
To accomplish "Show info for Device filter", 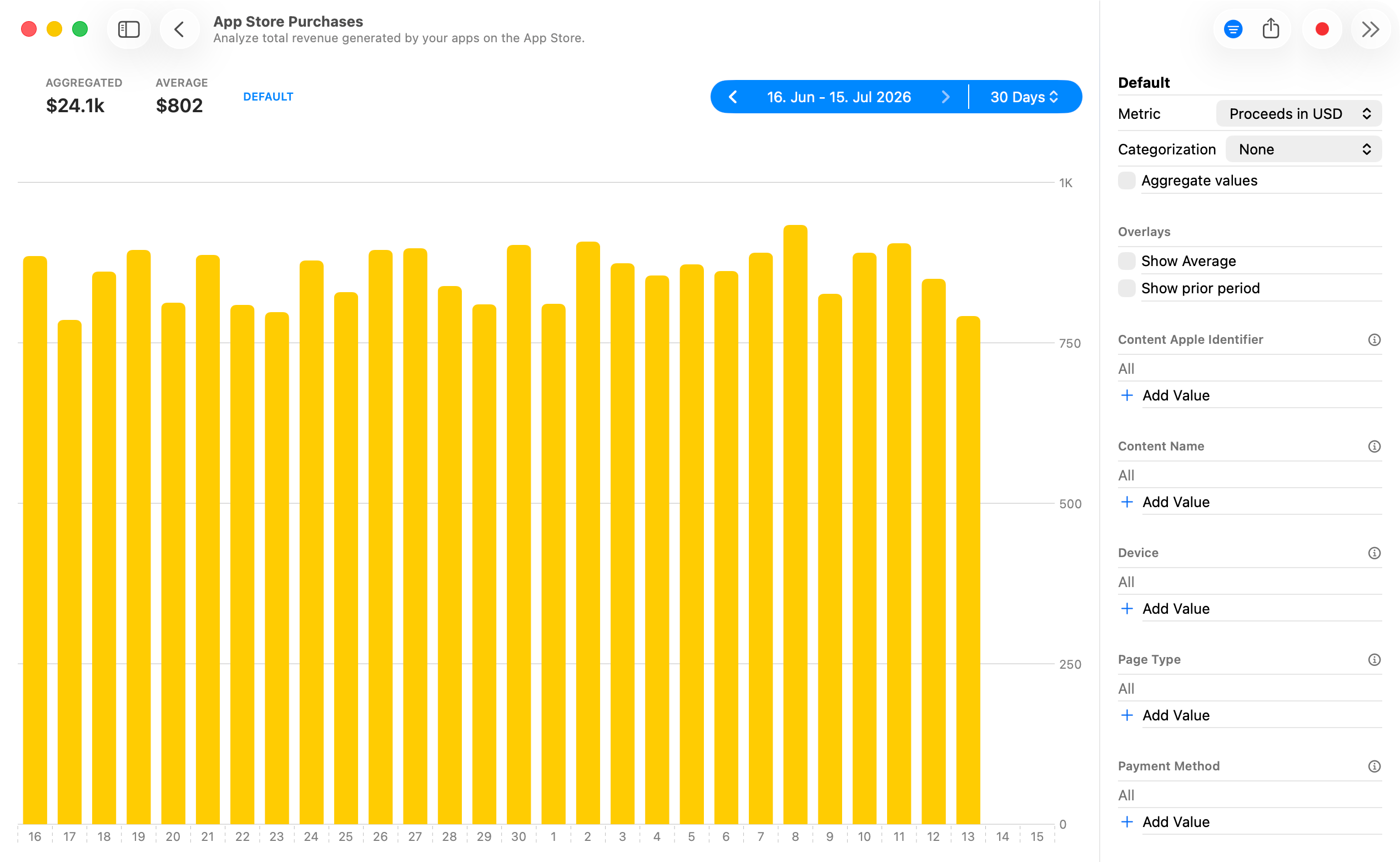I will point(1374,553).
